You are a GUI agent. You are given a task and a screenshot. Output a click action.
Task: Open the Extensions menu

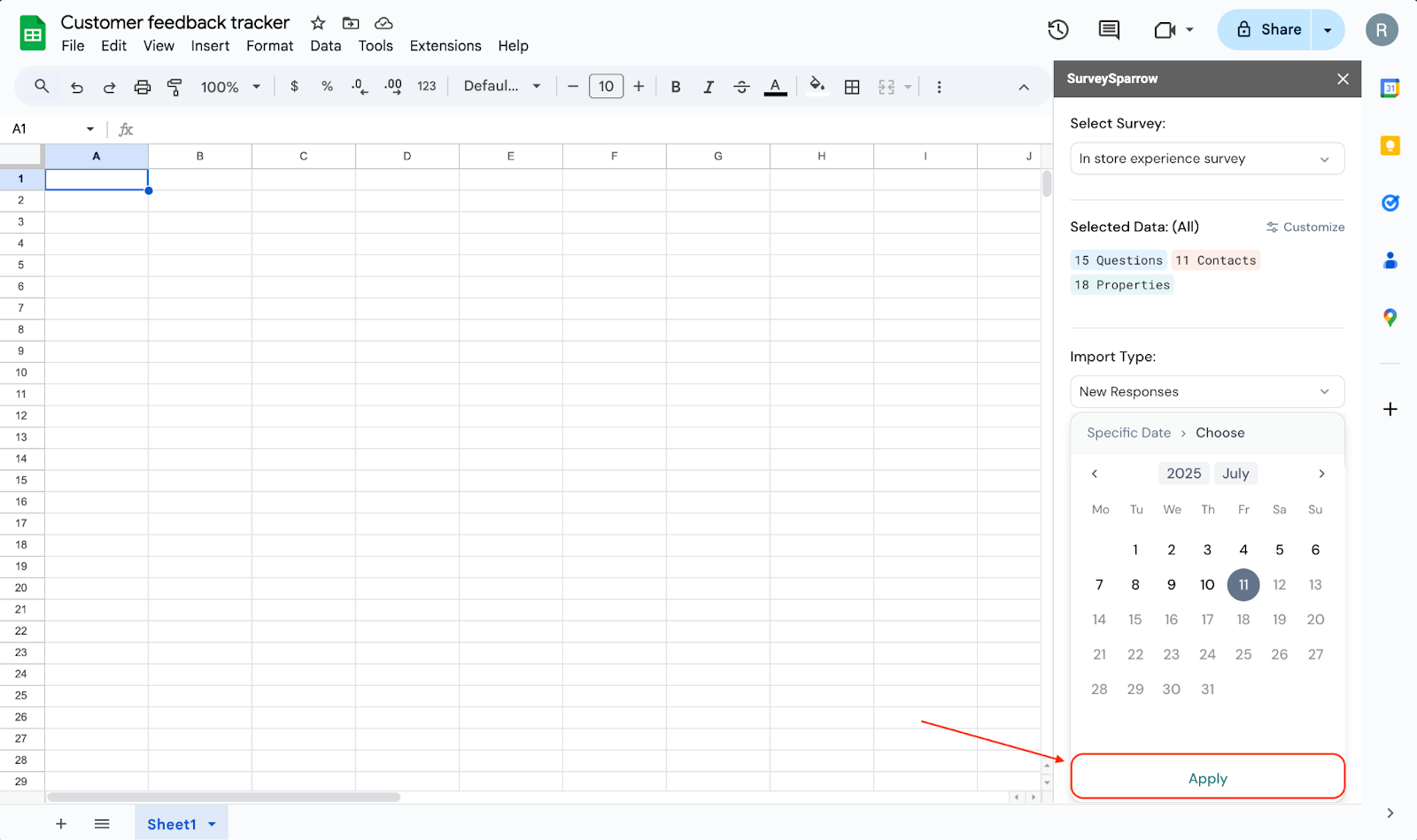click(445, 46)
